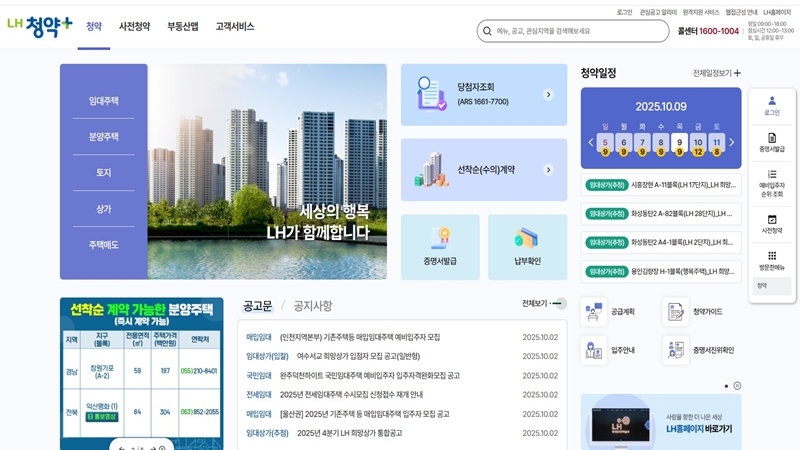Open 2025년 전세임대주택 수시모집 notice
Image resolution: width=800 pixels, height=450 pixels.
[351, 394]
